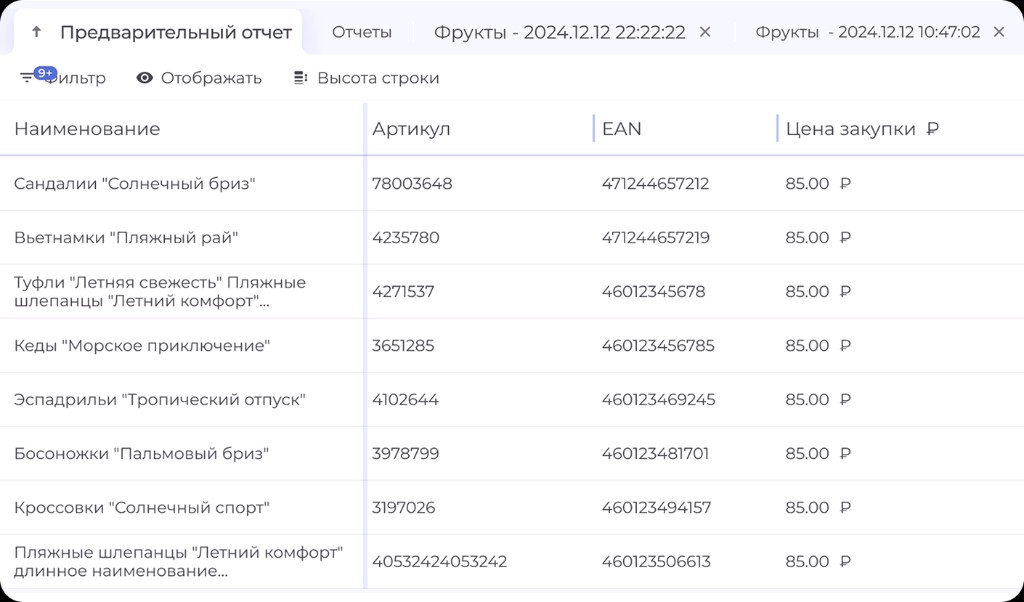Sort by the Наименование column header
The image size is (1024, 602).
pos(87,129)
